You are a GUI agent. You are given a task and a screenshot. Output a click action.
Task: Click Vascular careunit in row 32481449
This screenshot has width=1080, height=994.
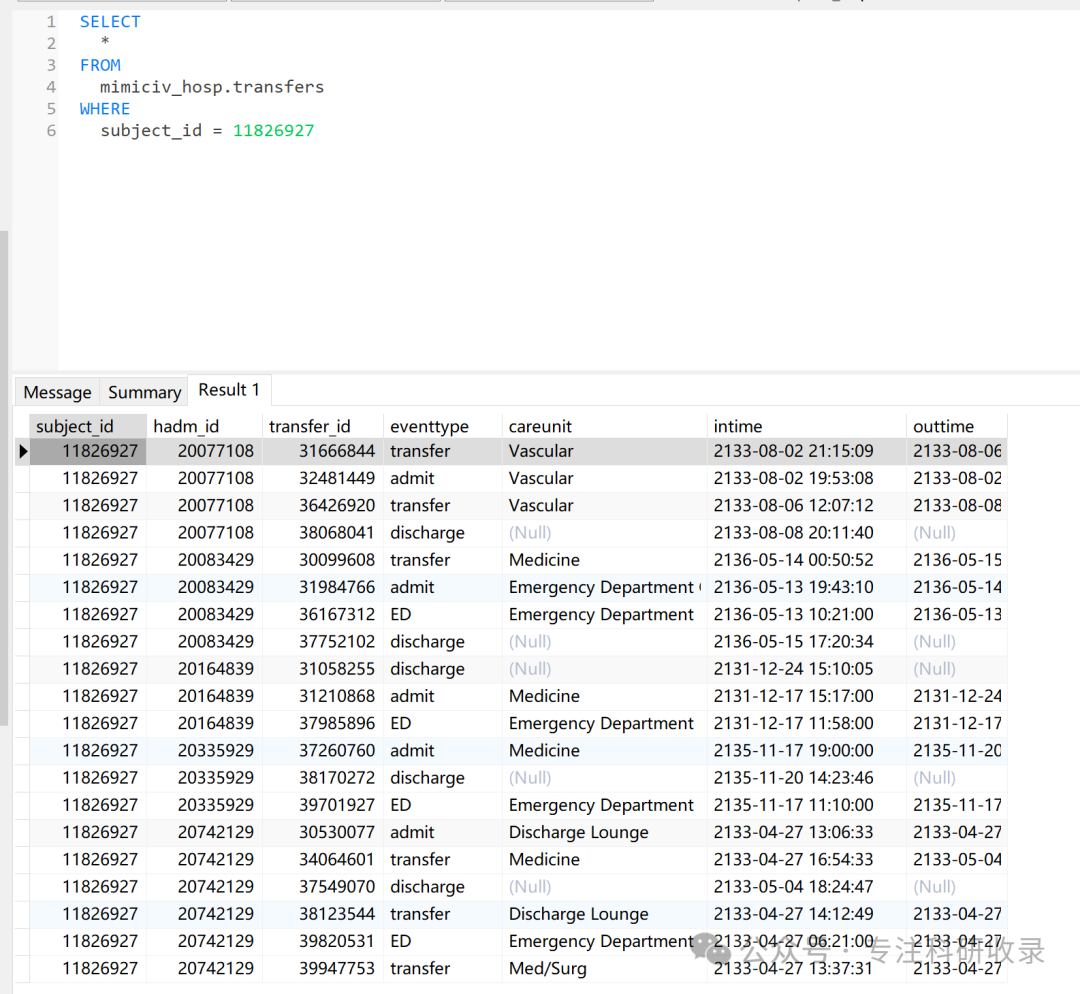tap(605, 478)
